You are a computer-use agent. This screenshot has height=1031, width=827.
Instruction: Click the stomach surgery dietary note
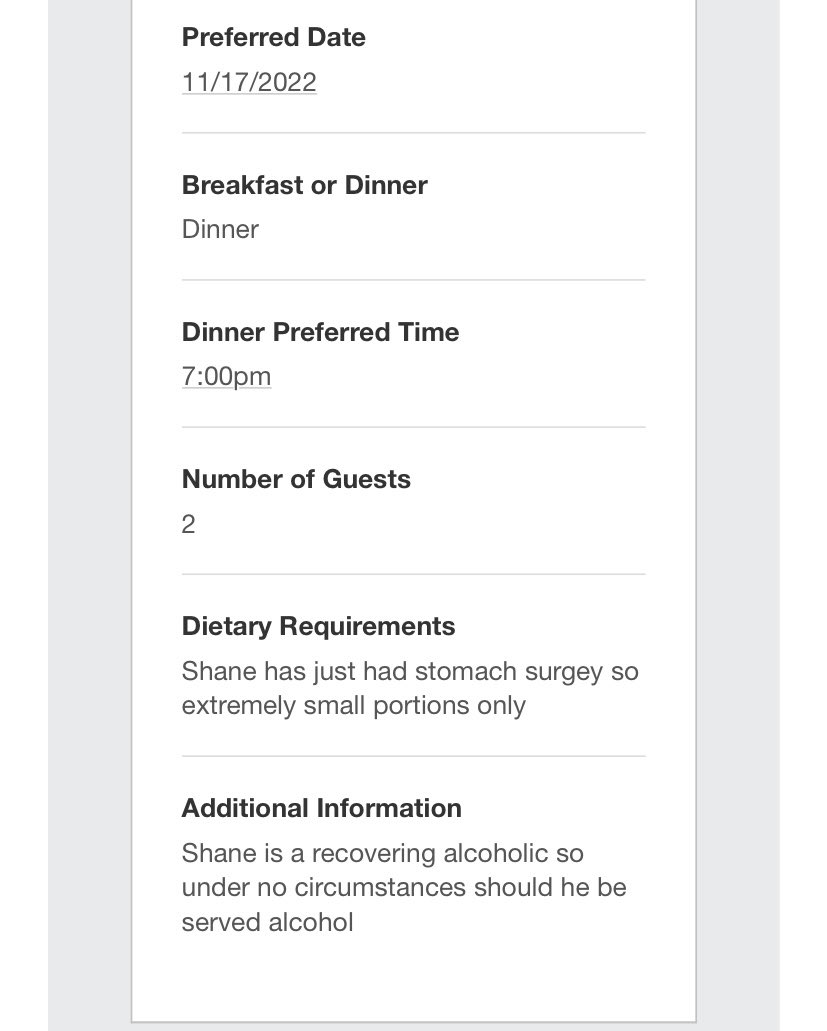[x=410, y=688]
